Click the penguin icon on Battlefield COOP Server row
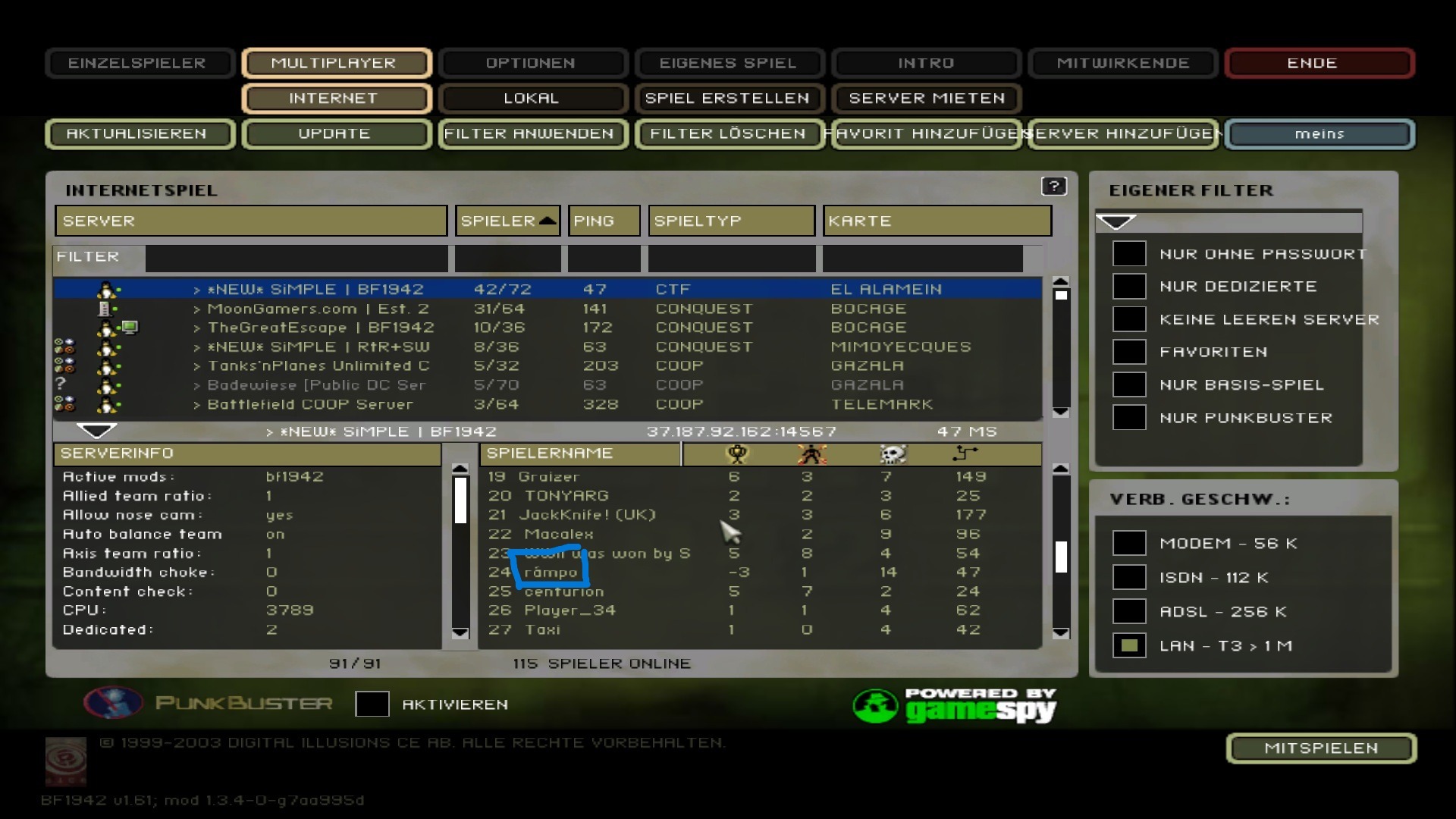This screenshot has height=819, width=1456. 108,404
